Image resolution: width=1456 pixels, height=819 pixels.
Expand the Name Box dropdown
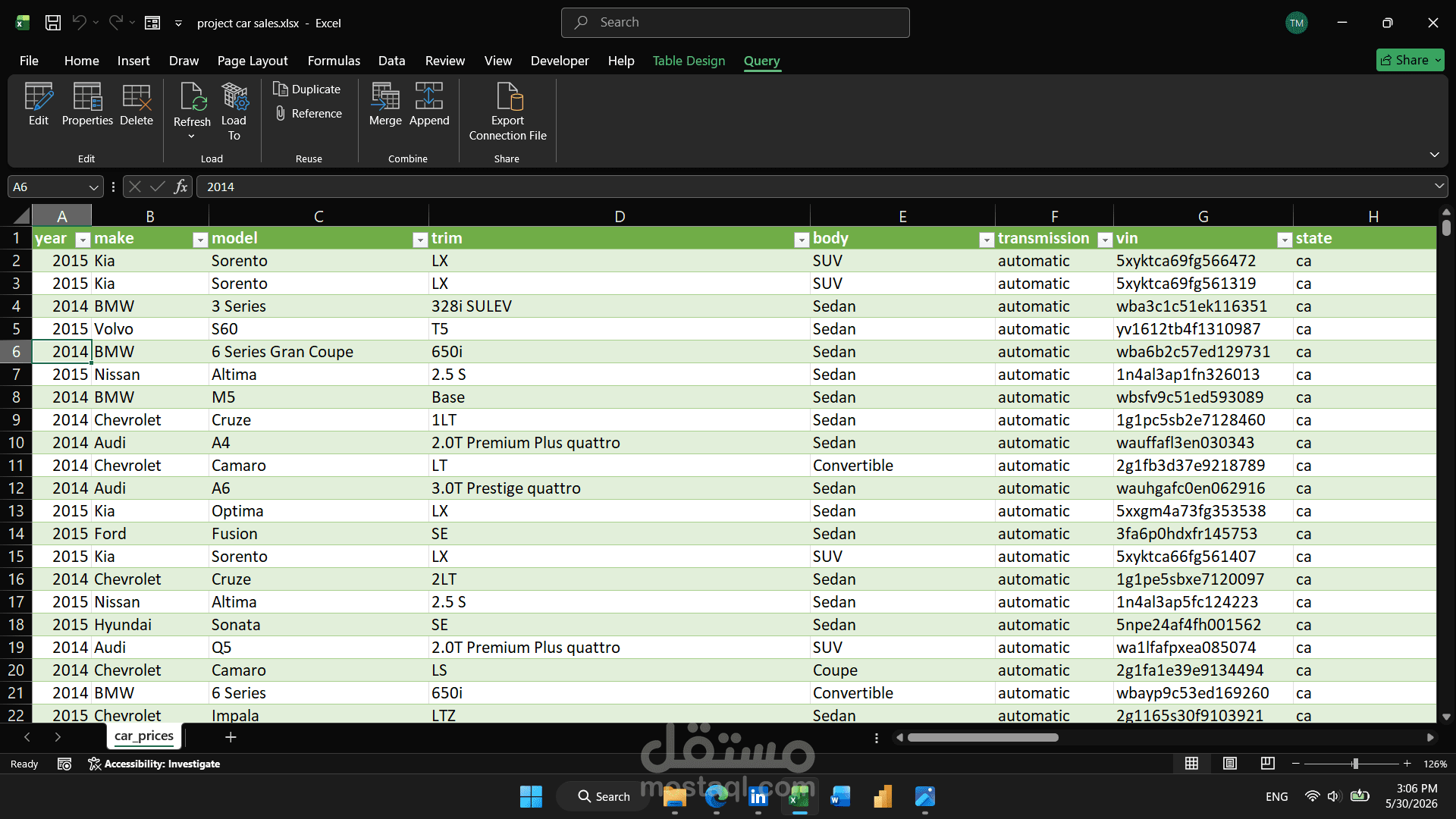click(x=93, y=187)
